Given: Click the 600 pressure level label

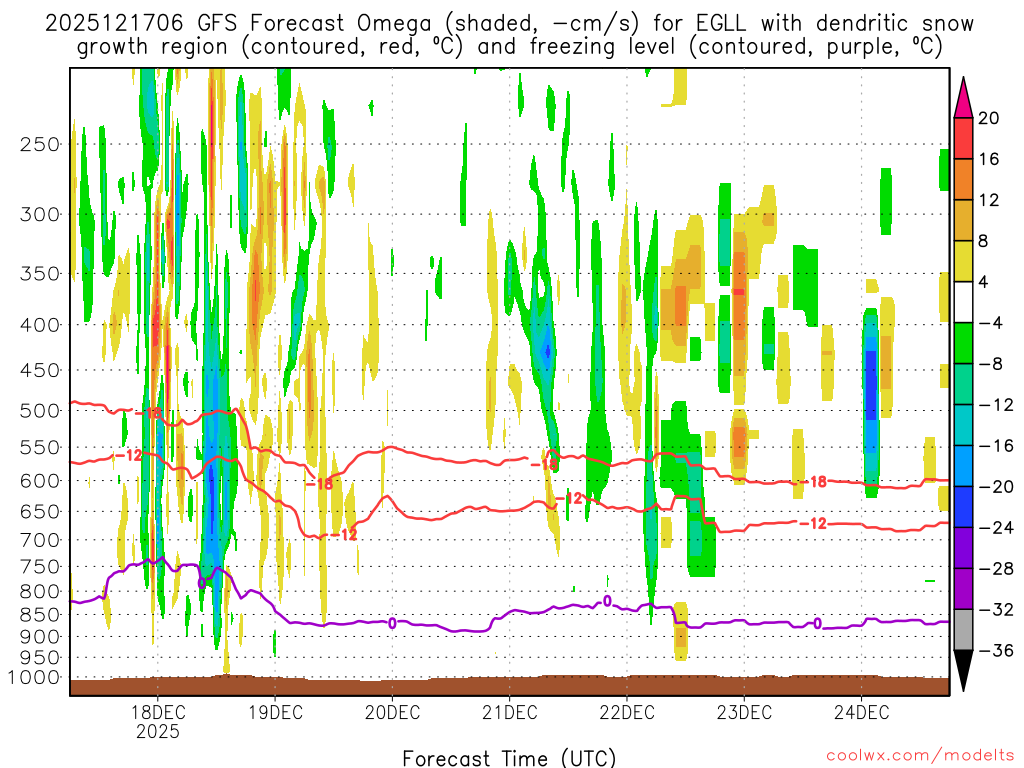Looking at the screenshot, I should click(40, 481).
